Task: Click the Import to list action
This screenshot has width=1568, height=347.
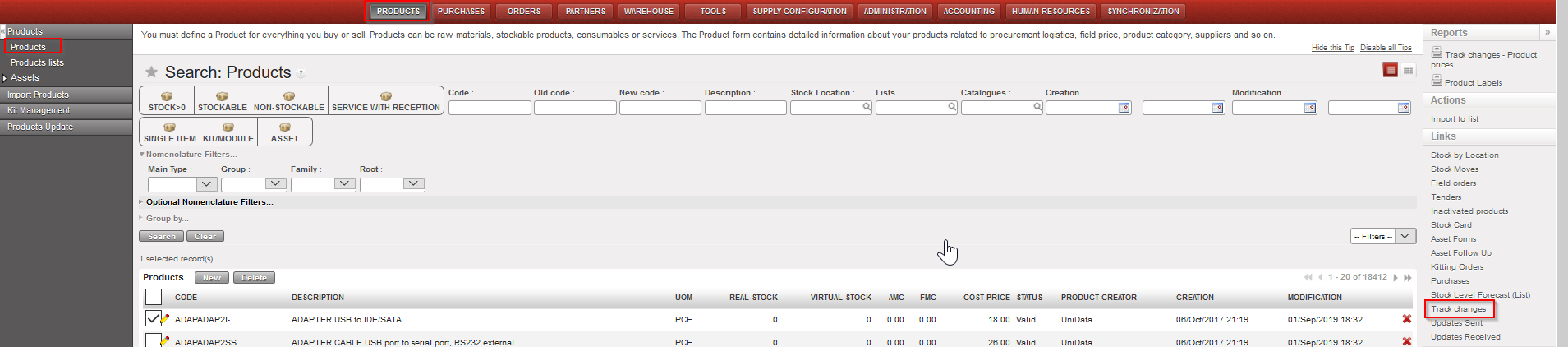Action: (x=1455, y=119)
